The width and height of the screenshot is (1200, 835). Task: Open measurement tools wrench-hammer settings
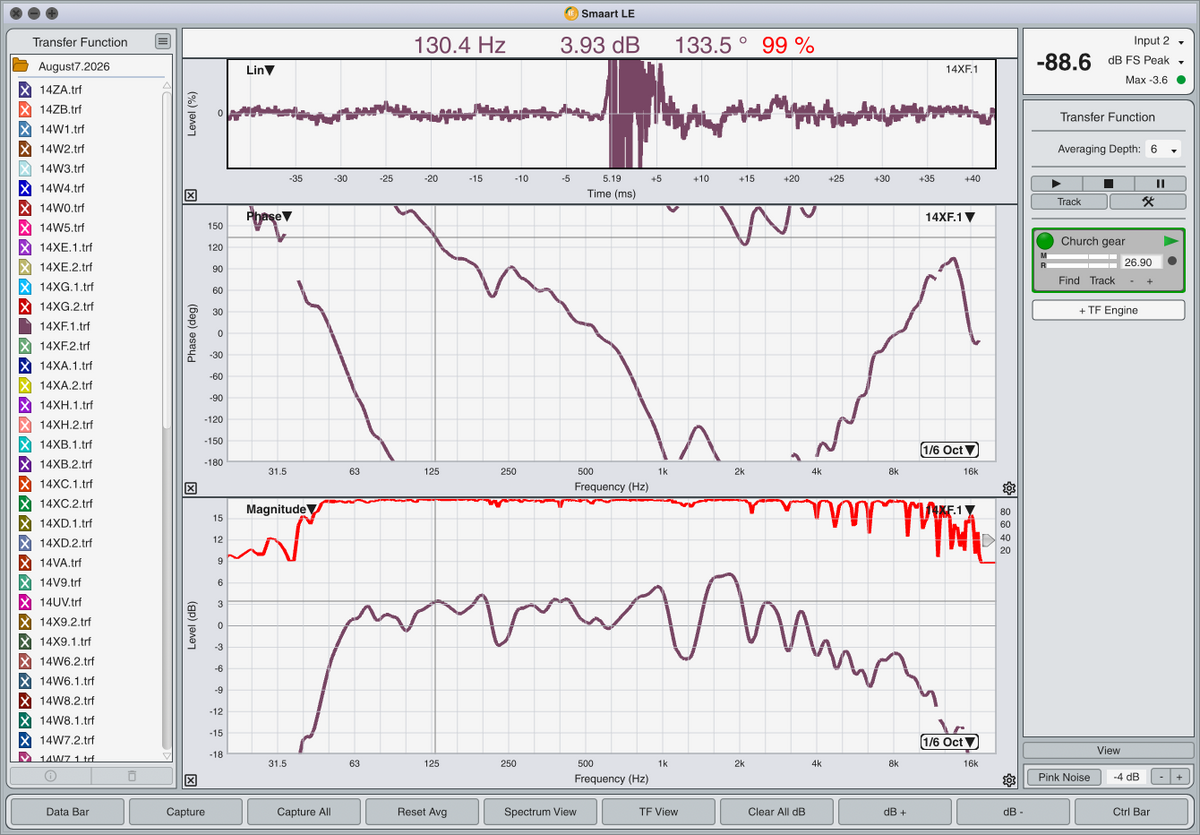(1147, 201)
